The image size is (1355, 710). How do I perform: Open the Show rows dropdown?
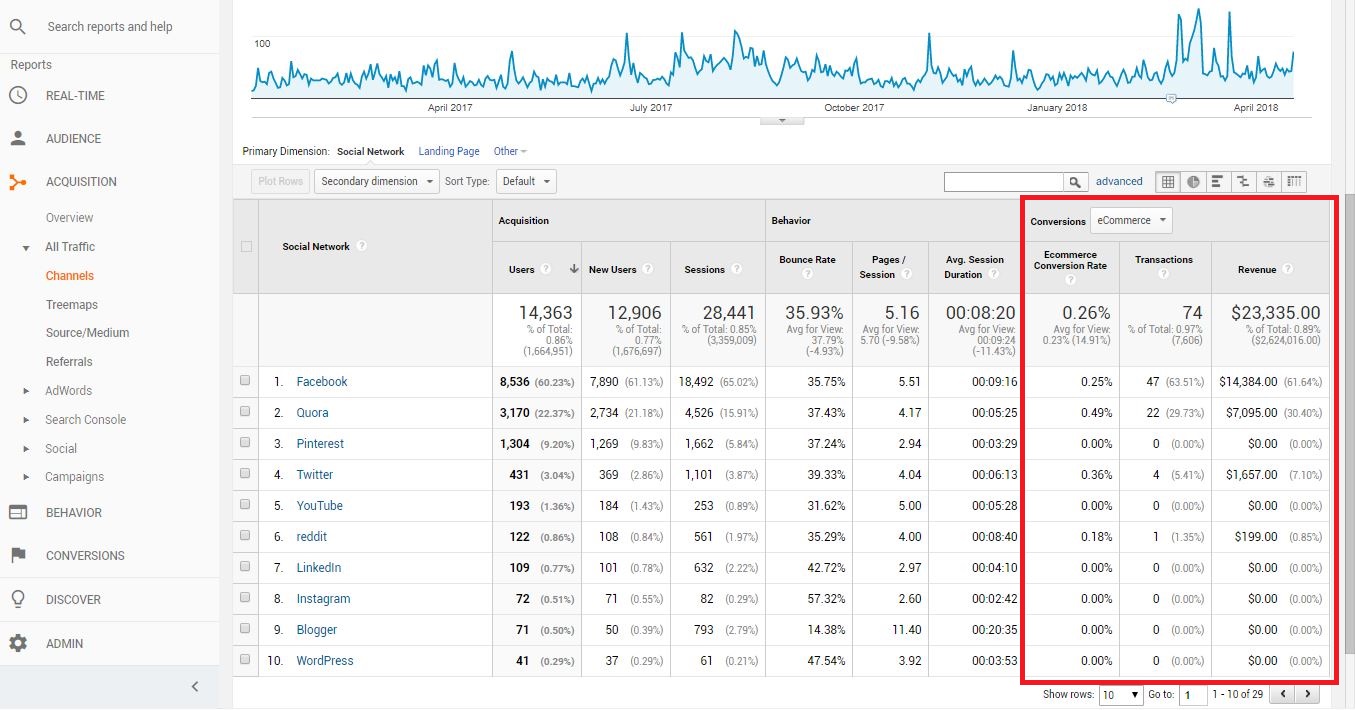tap(1121, 694)
